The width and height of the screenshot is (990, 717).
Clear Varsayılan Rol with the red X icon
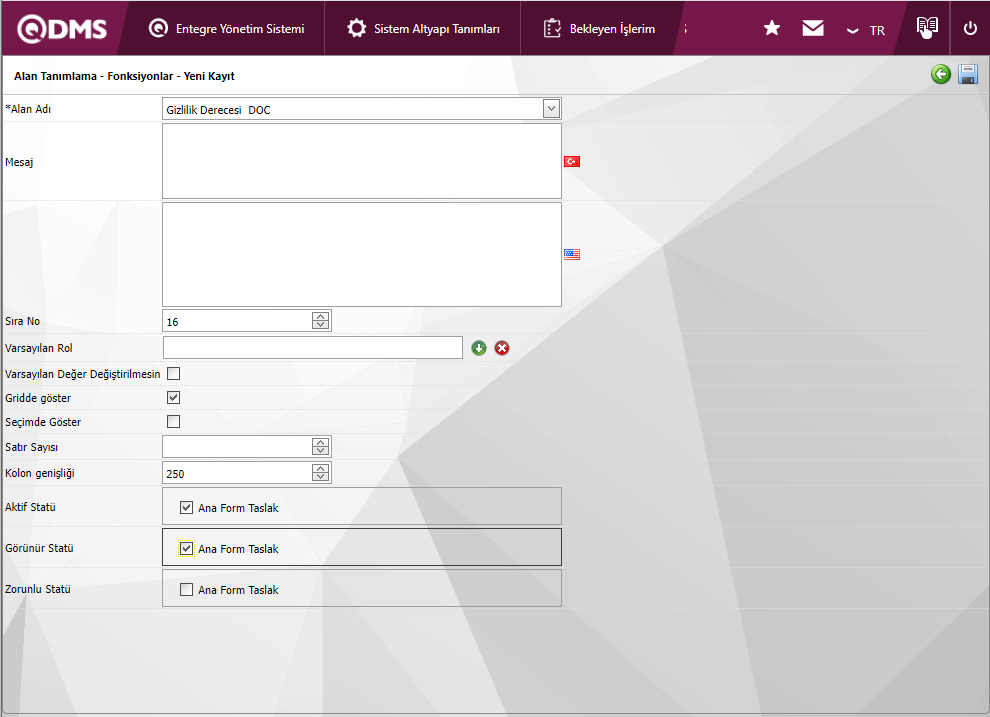[502, 348]
